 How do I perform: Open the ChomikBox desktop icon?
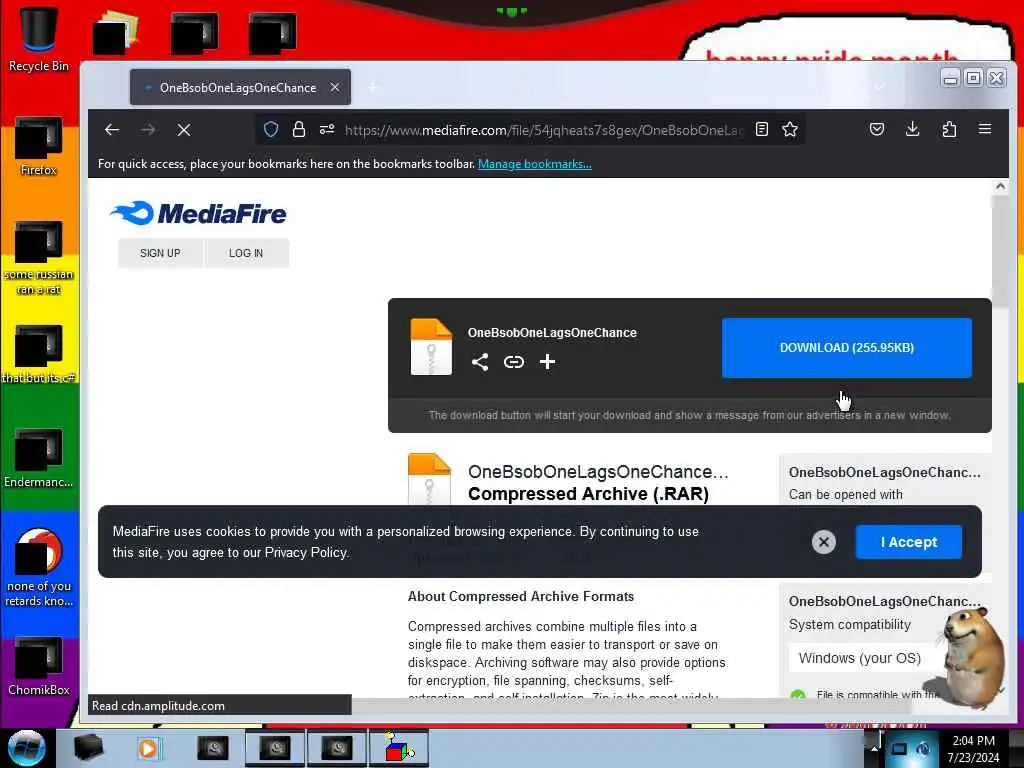click(x=39, y=667)
